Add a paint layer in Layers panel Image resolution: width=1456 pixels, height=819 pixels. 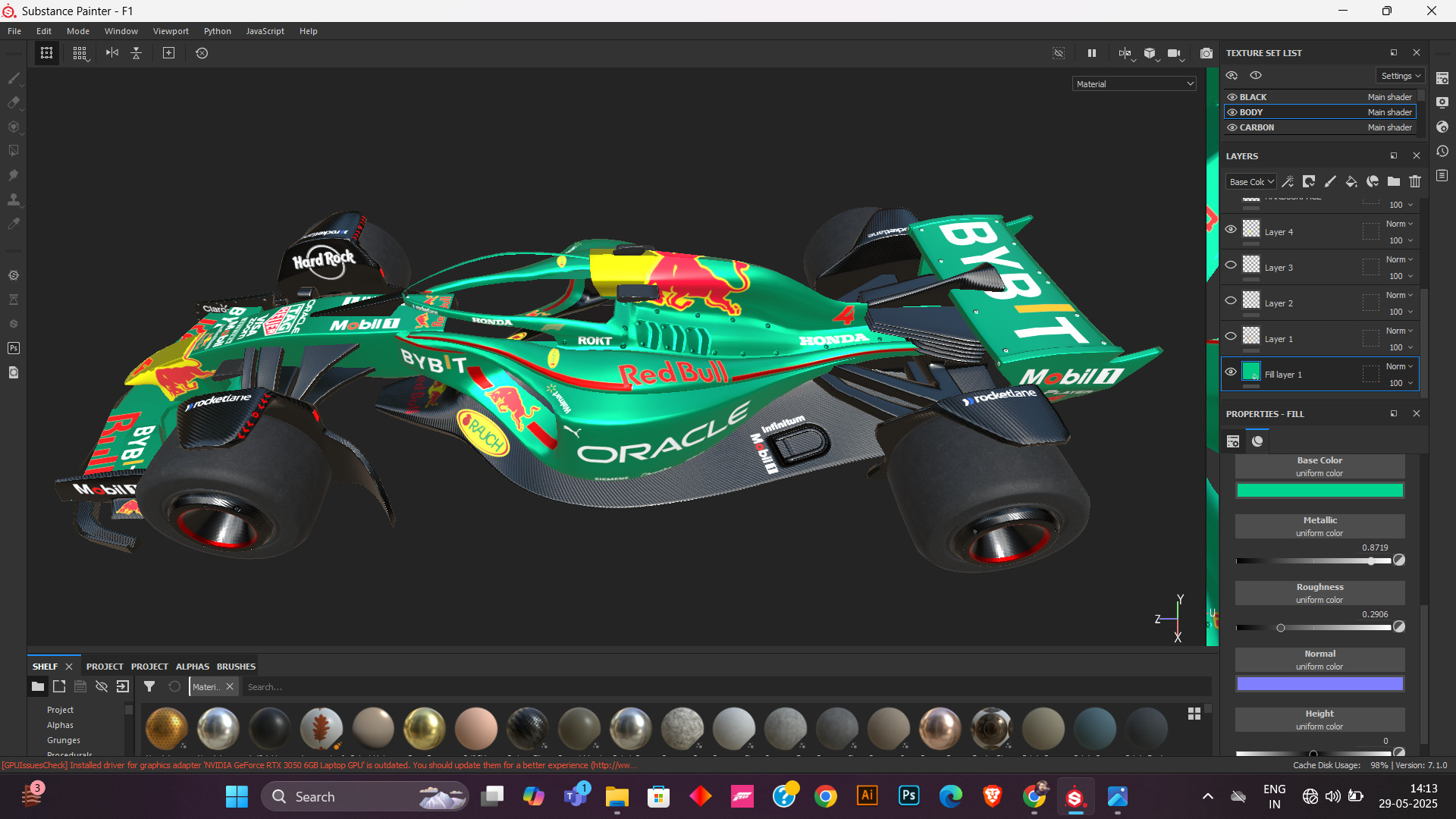[x=1330, y=182]
